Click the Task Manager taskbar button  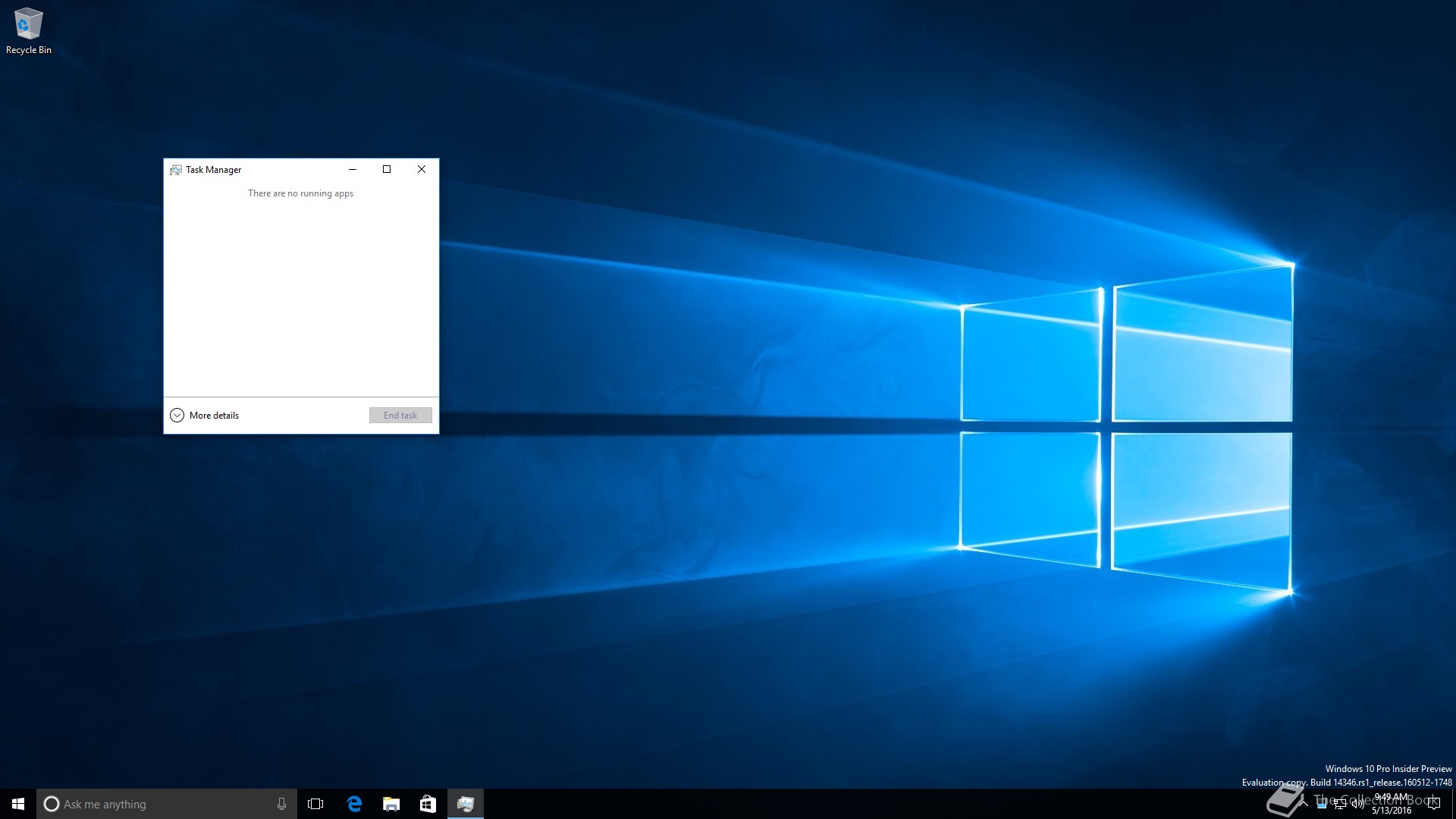tap(465, 804)
